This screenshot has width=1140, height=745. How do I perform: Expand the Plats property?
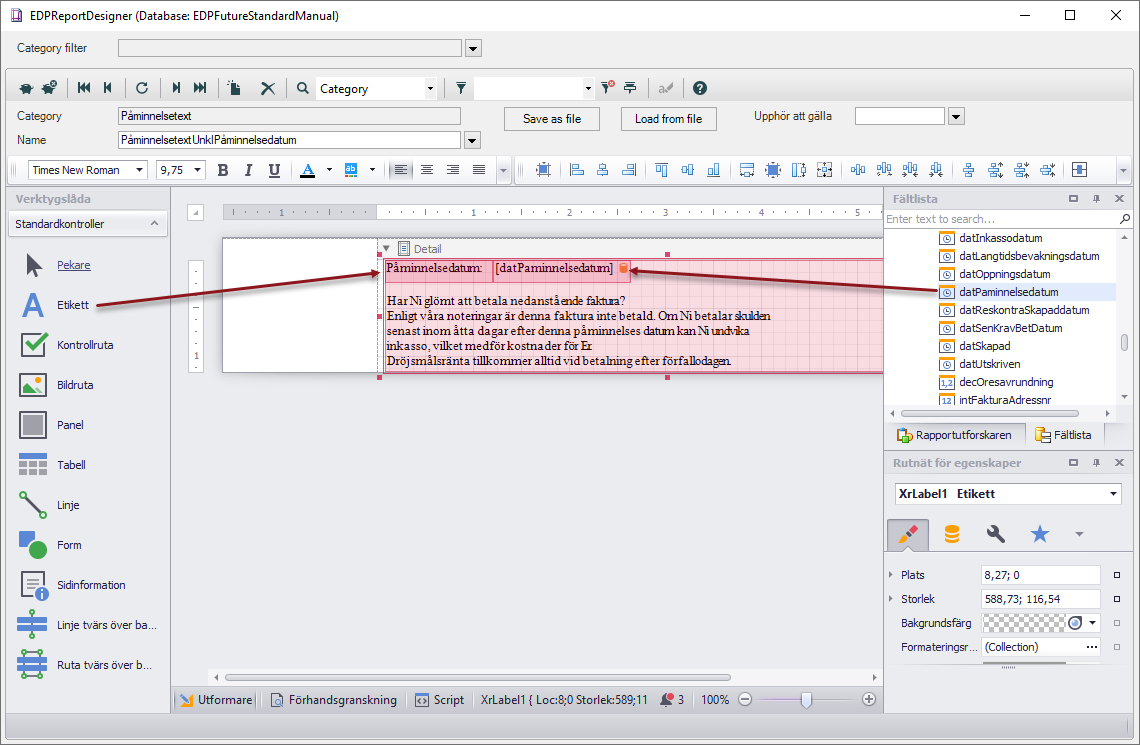891,575
